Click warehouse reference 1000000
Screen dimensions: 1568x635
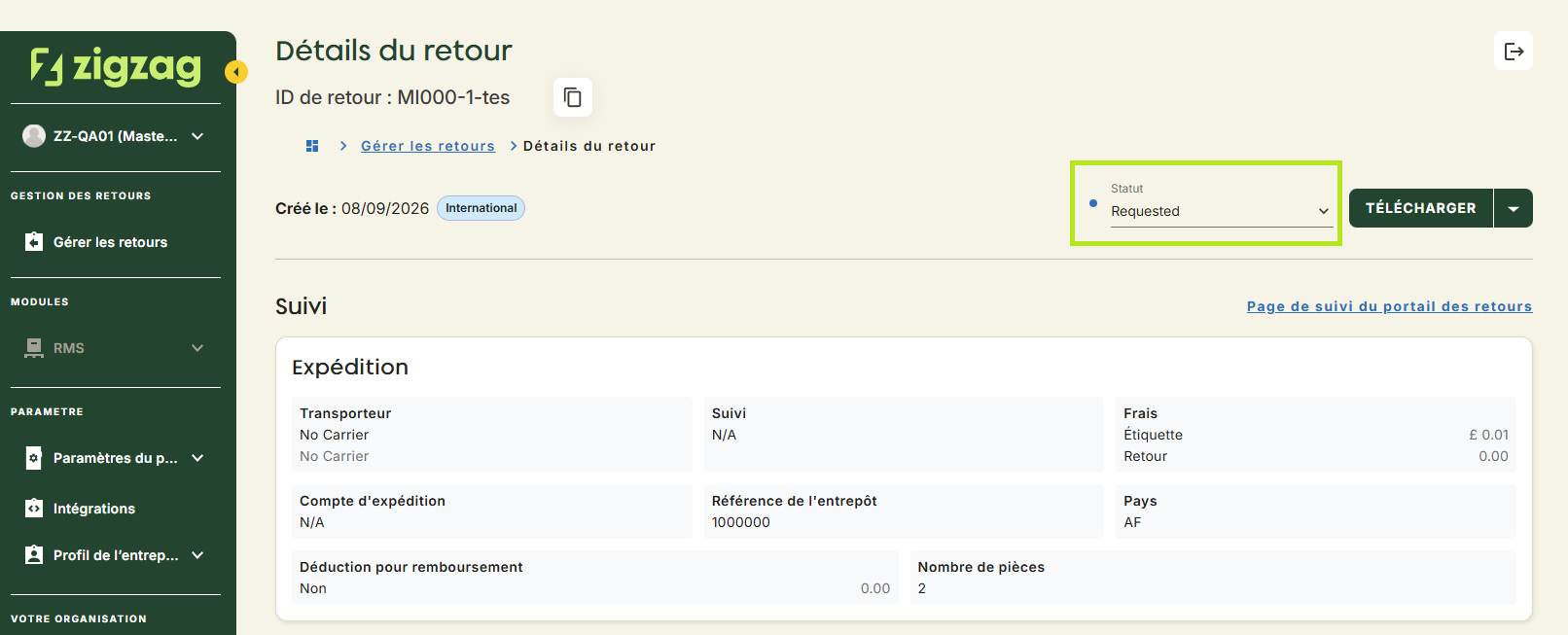(741, 522)
